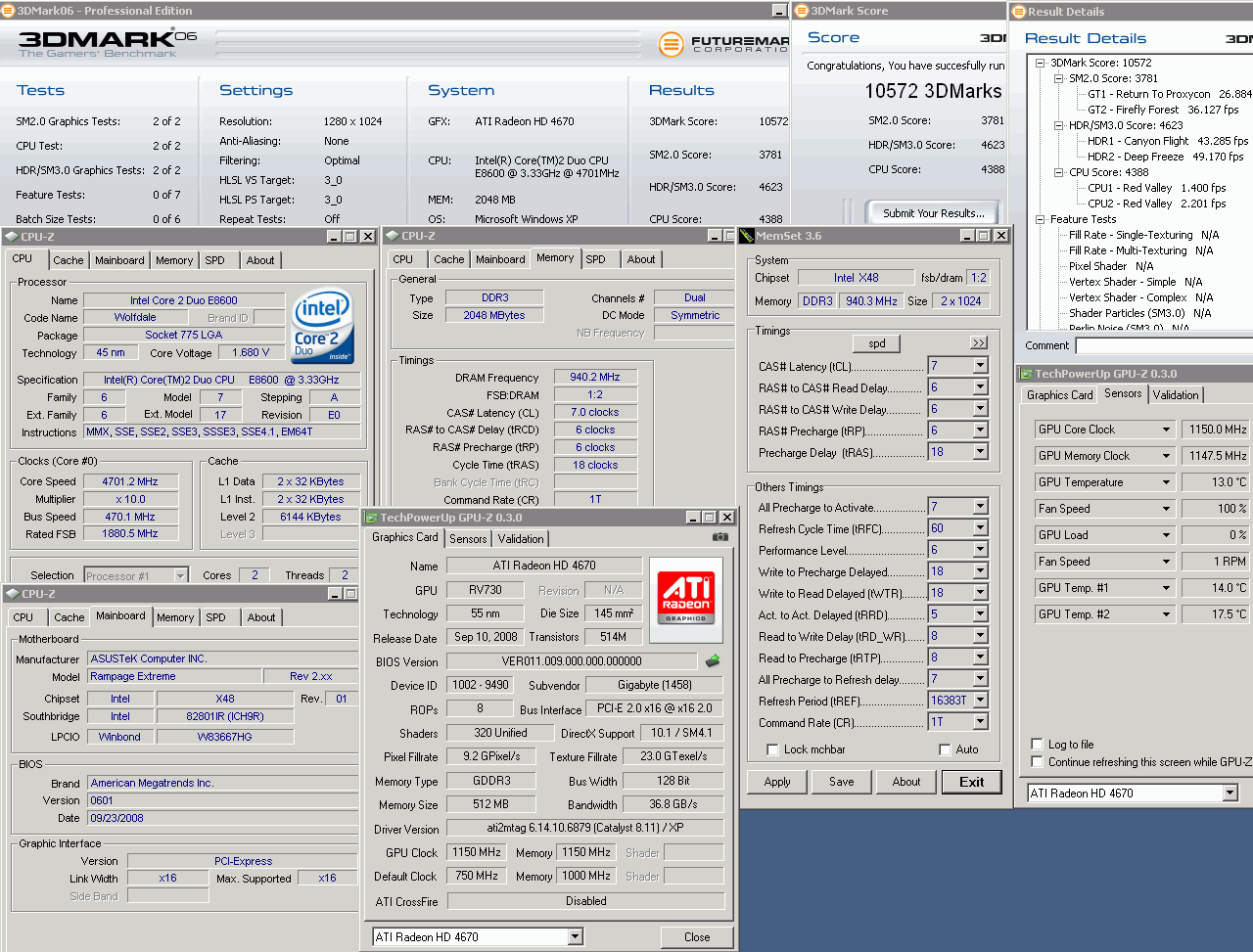Click the Futuremark Corporation logo

click(724, 44)
